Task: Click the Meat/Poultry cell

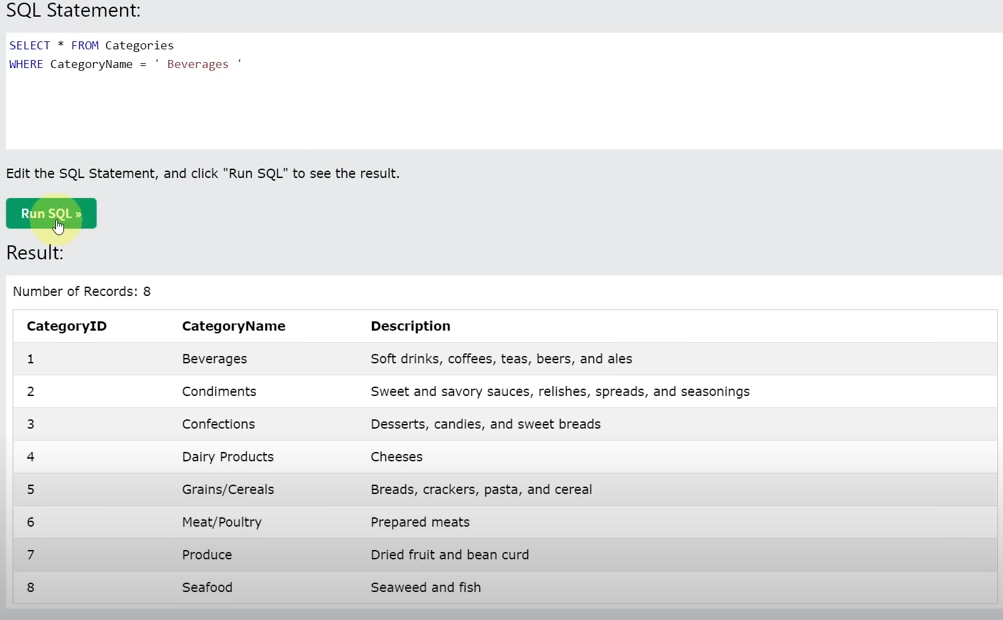Action: [221, 522]
